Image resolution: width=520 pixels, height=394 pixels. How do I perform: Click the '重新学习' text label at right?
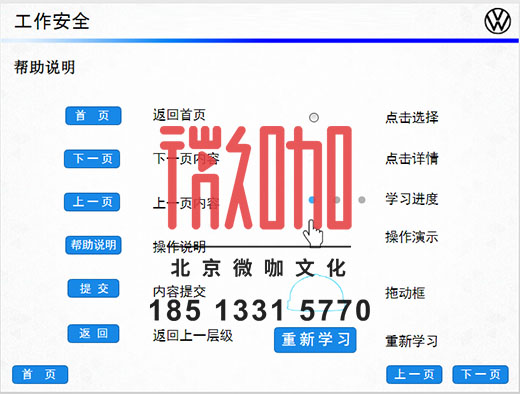click(x=412, y=341)
